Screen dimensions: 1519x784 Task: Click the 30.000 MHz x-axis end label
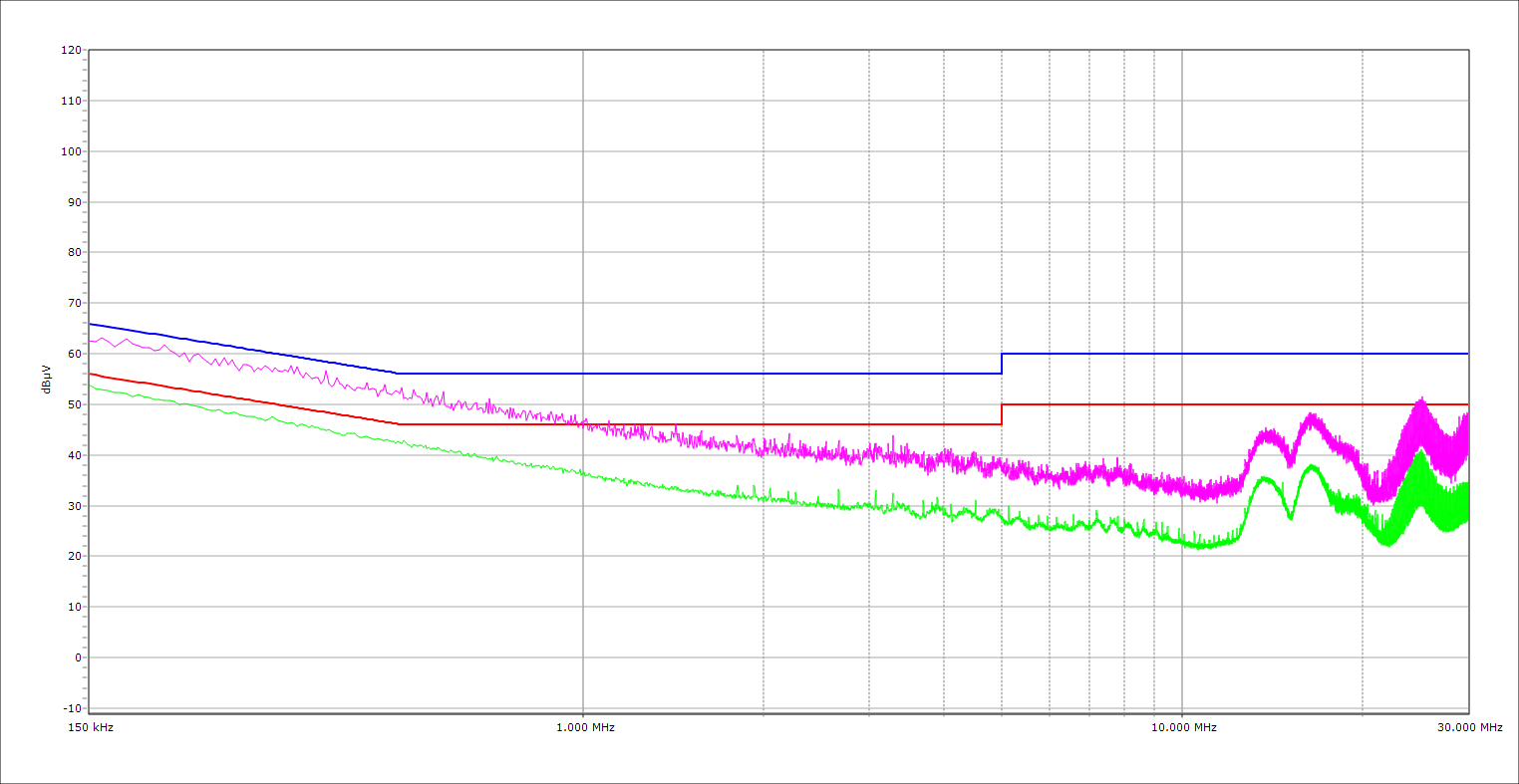pyautogui.click(x=1469, y=728)
